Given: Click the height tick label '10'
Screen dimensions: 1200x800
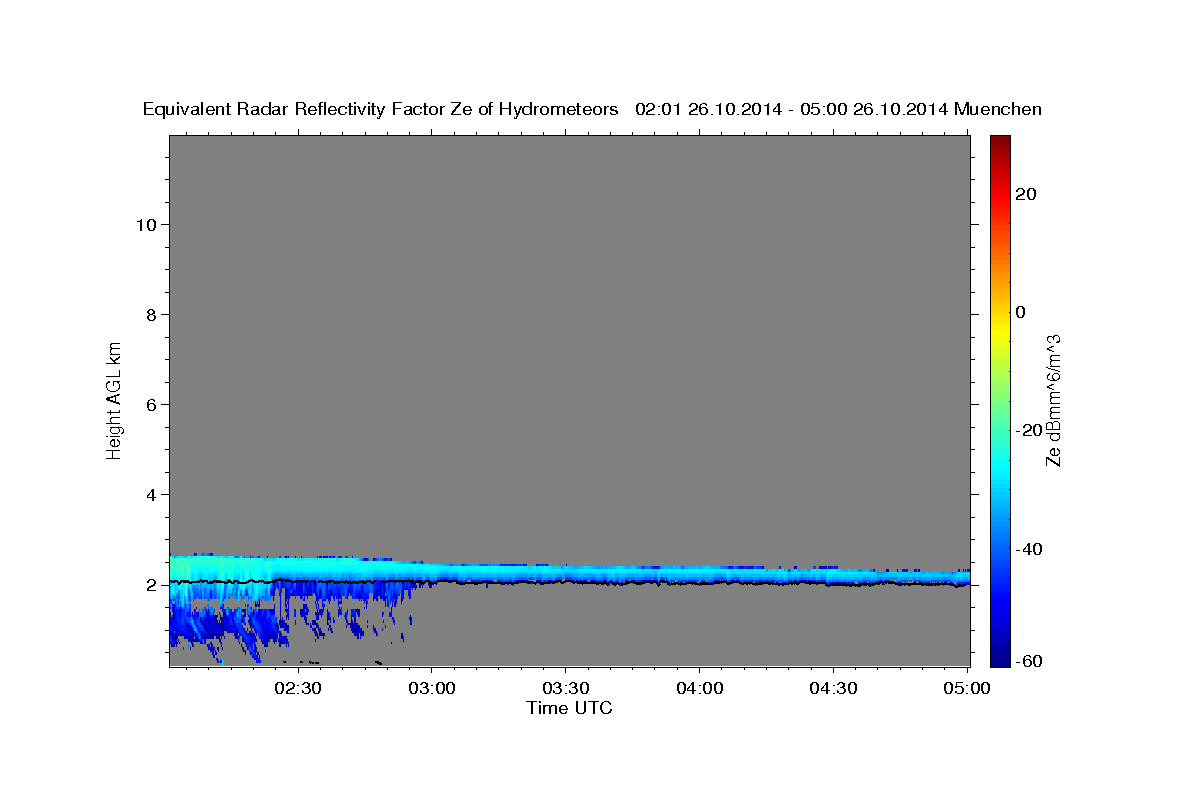Looking at the screenshot, I should tap(146, 225).
